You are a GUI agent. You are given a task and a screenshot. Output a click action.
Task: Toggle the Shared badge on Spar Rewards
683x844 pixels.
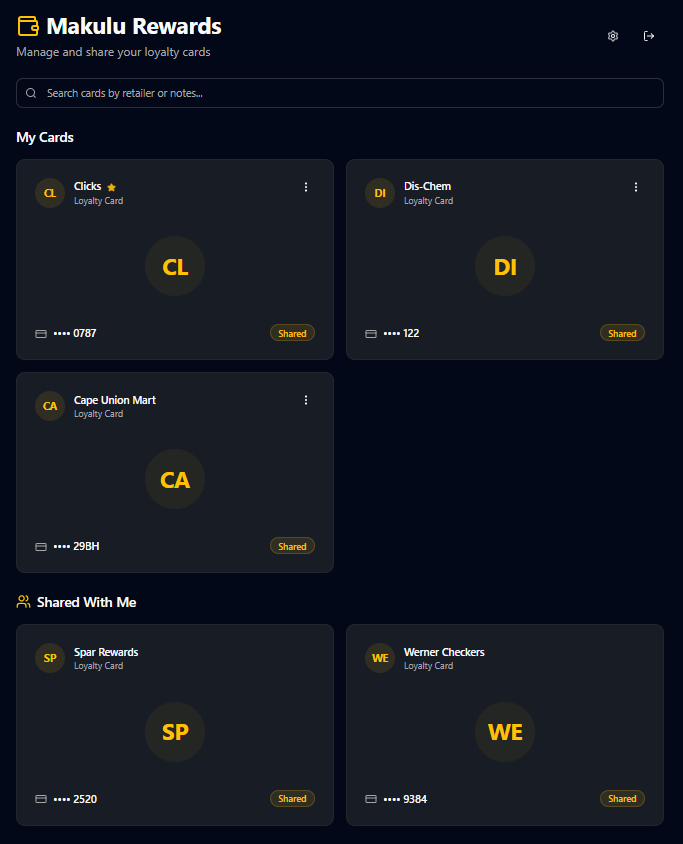pyautogui.click(x=292, y=799)
